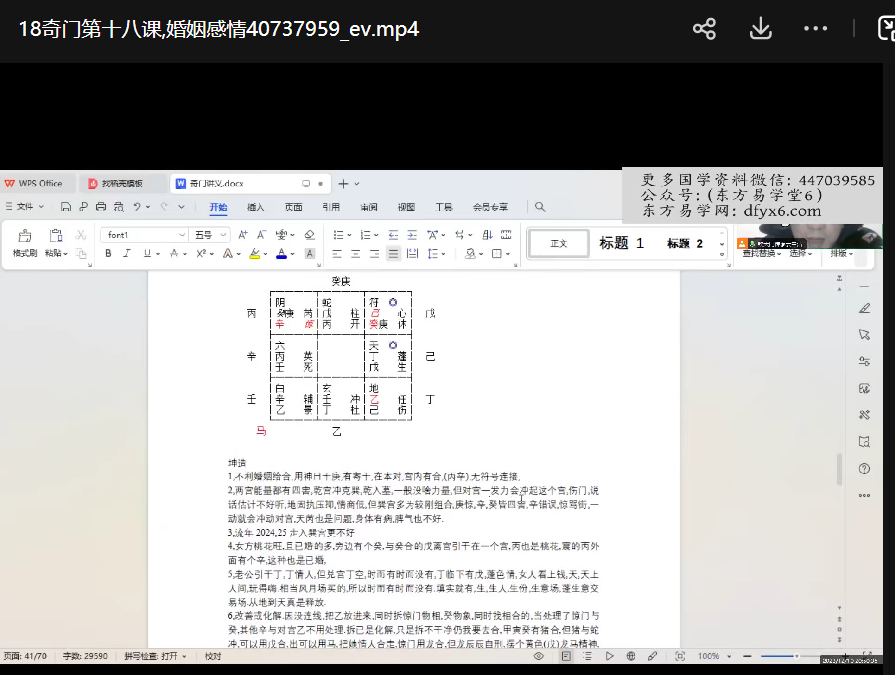Click the share icon in video player header

[704, 29]
